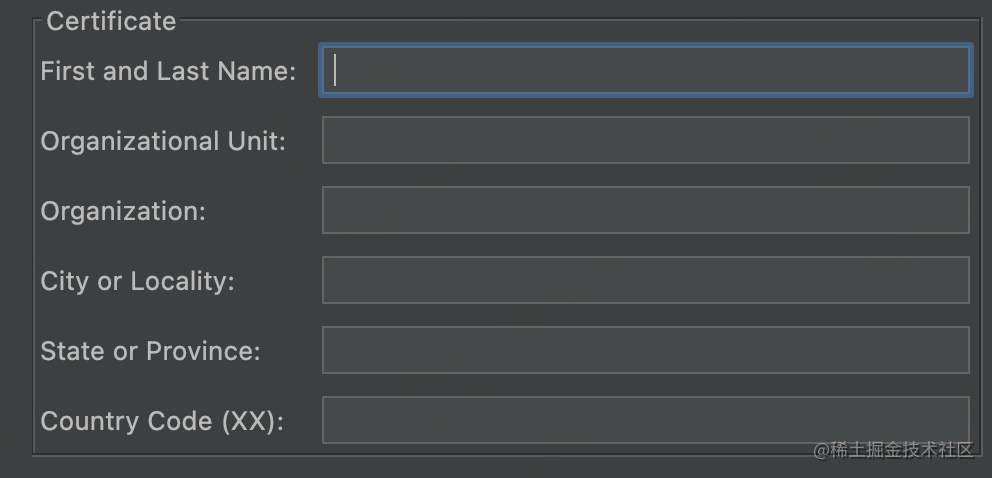This screenshot has height=478, width=992.
Task: Click the "Organizational Unit:" label text
Action: click(x=163, y=141)
